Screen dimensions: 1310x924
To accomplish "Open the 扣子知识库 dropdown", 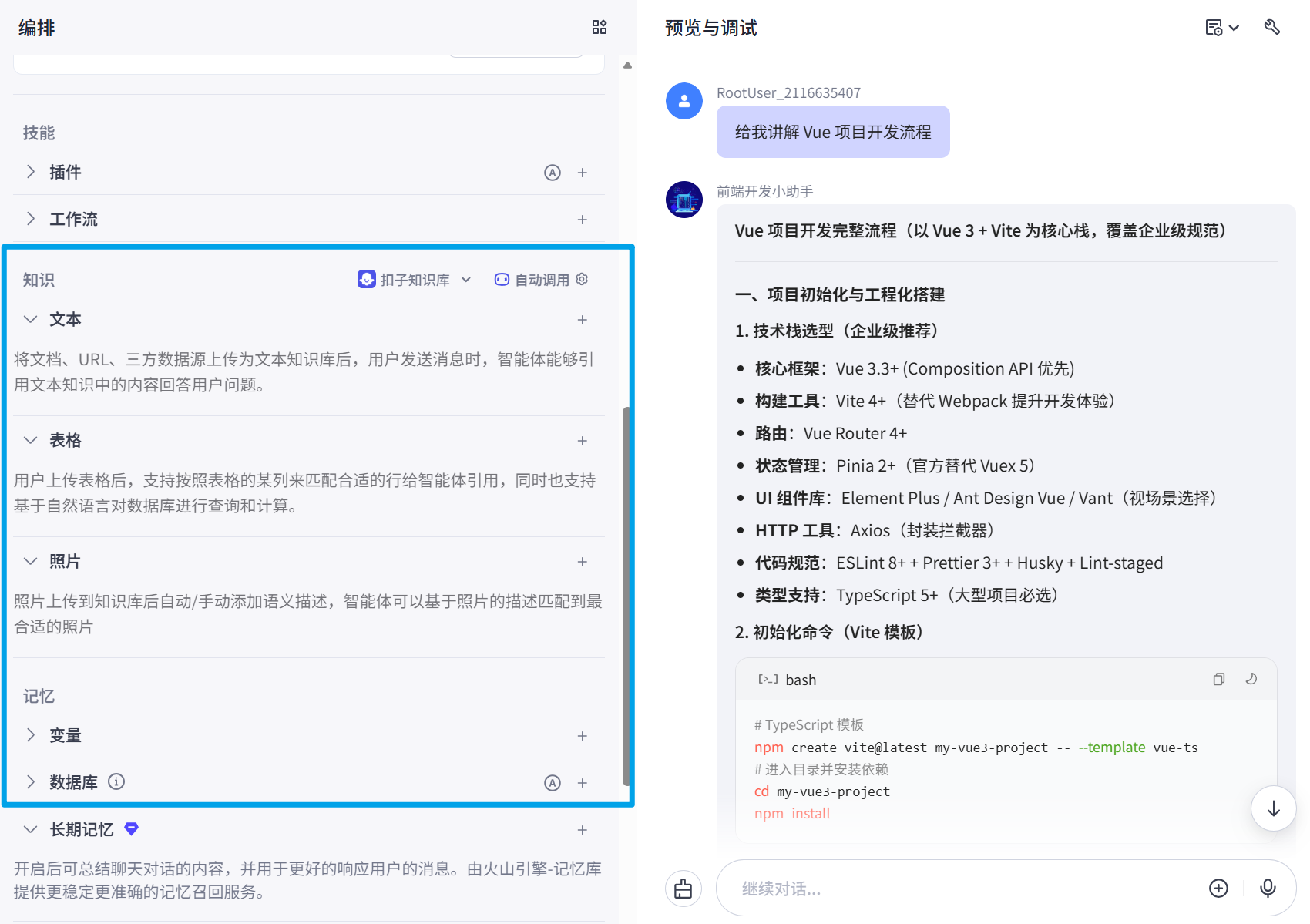I will (466, 279).
